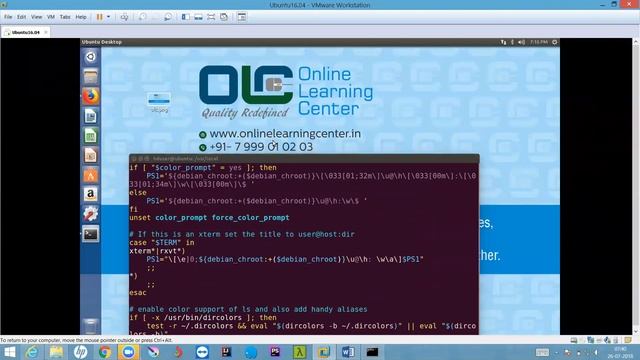640x360 pixels.
Task: Switch to Zoom on the taskbar
Action: (129, 352)
